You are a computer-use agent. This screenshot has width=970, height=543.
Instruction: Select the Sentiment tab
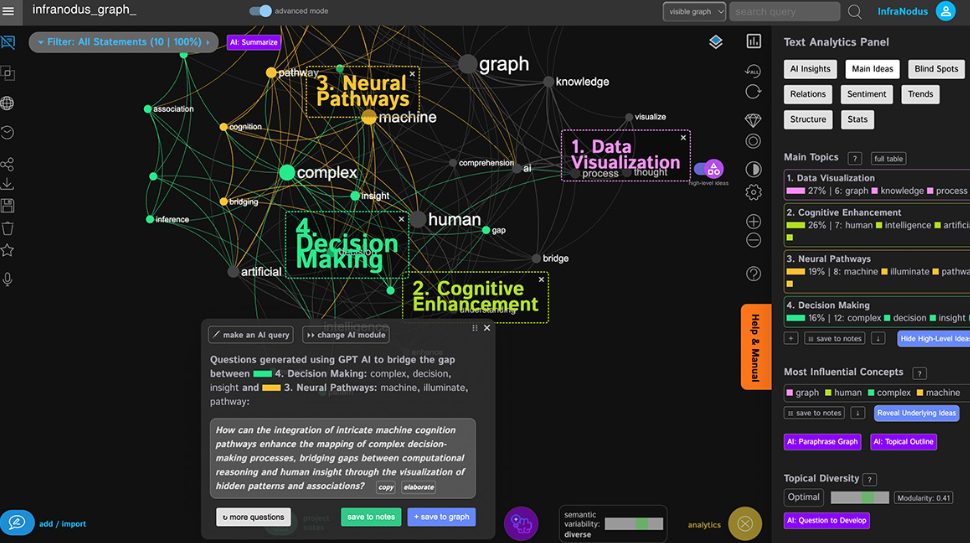coord(866,94)
